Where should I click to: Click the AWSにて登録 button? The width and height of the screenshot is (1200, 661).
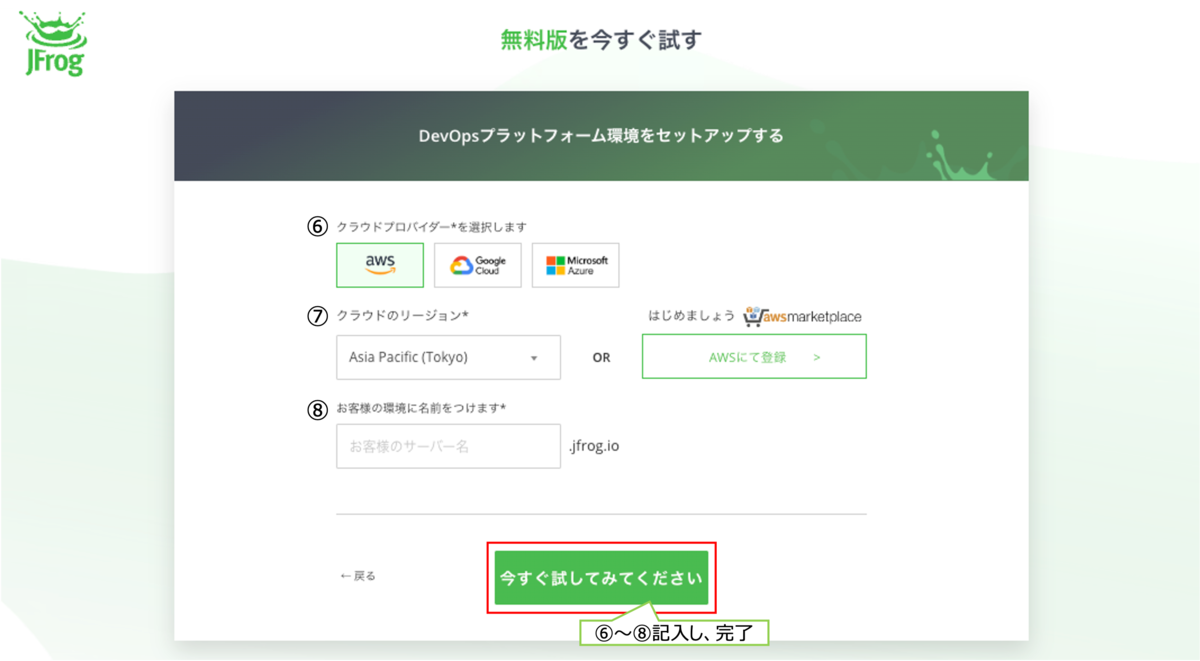pos(754,357)
